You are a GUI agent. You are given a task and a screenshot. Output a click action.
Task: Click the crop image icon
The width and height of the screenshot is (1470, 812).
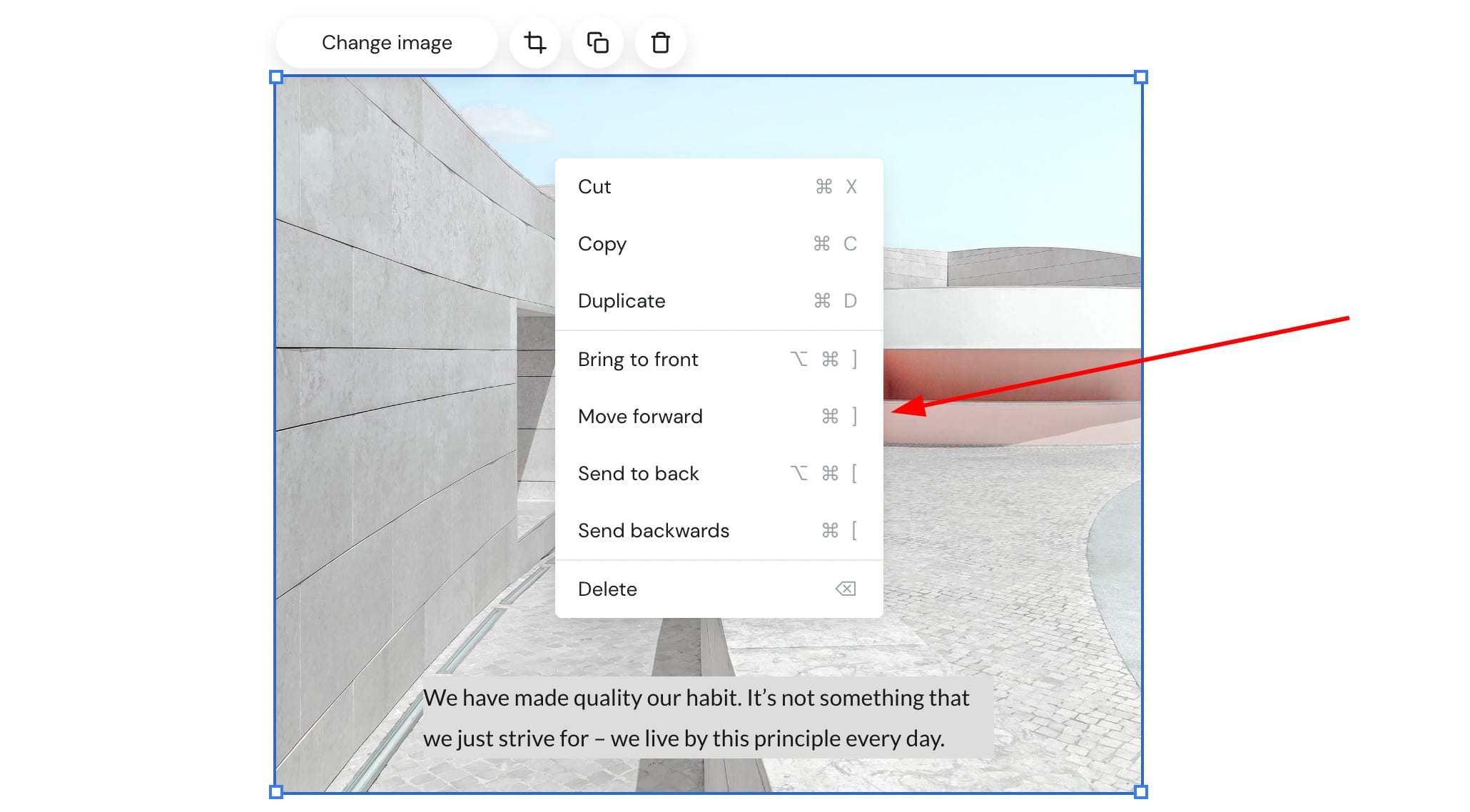tap(534, 43)
